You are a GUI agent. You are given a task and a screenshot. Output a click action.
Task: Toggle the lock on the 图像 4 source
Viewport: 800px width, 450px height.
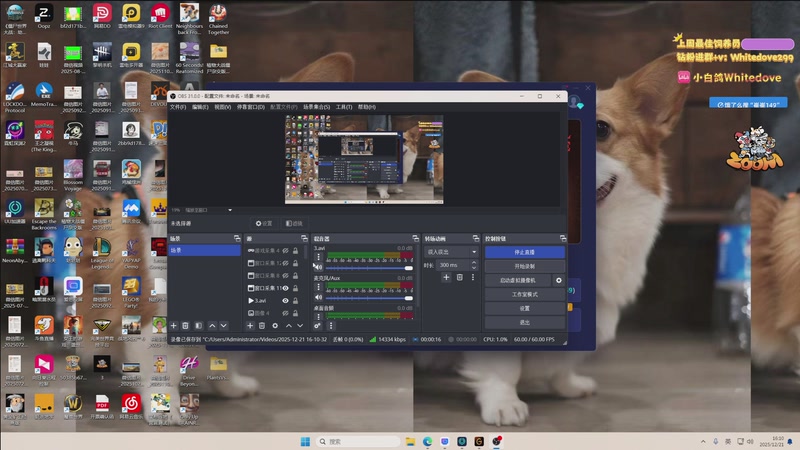click(x=295, y=313)
